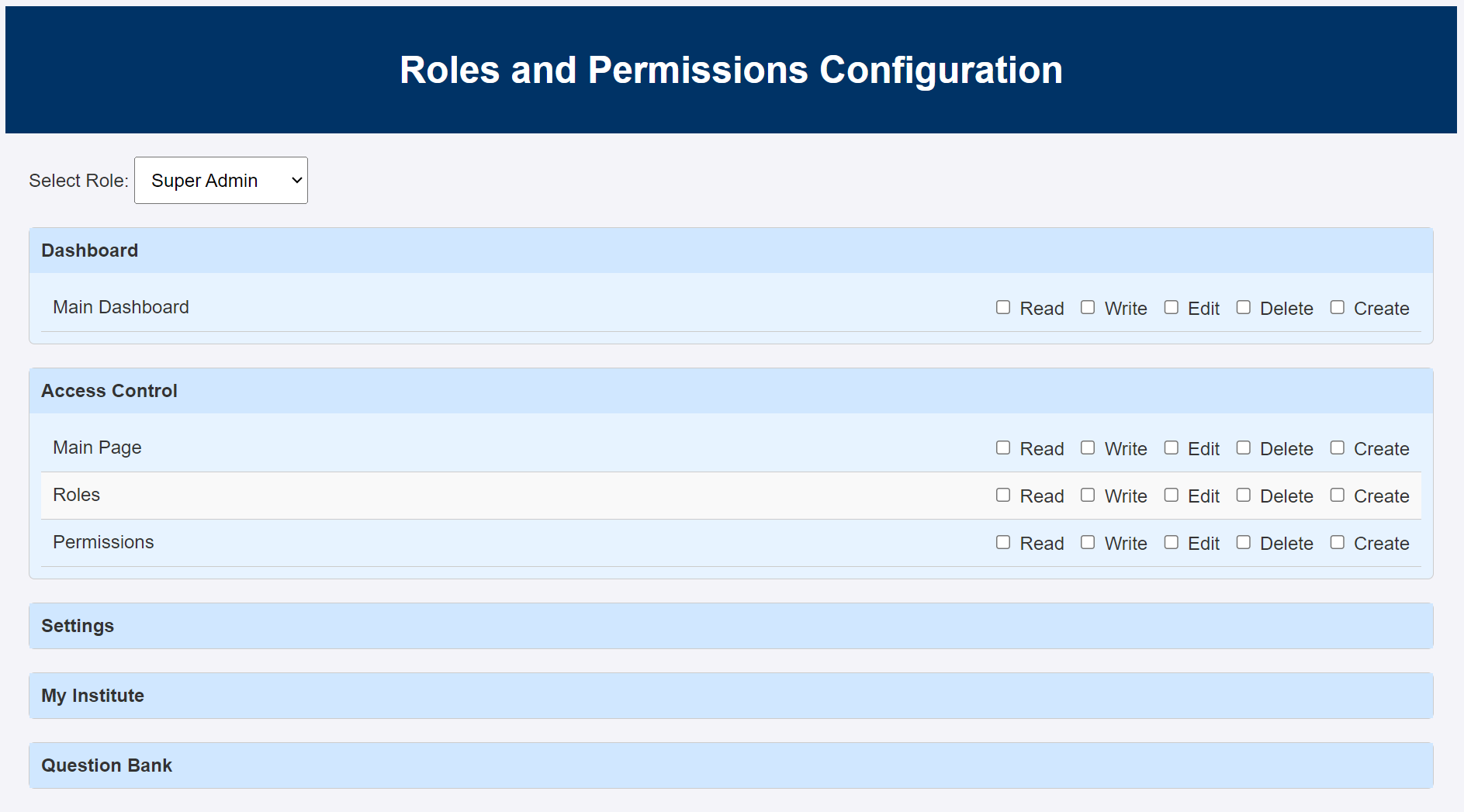Expand the Settings section
The height and width of the screenshot is (812, 1464).
click(x=730, y=626)
